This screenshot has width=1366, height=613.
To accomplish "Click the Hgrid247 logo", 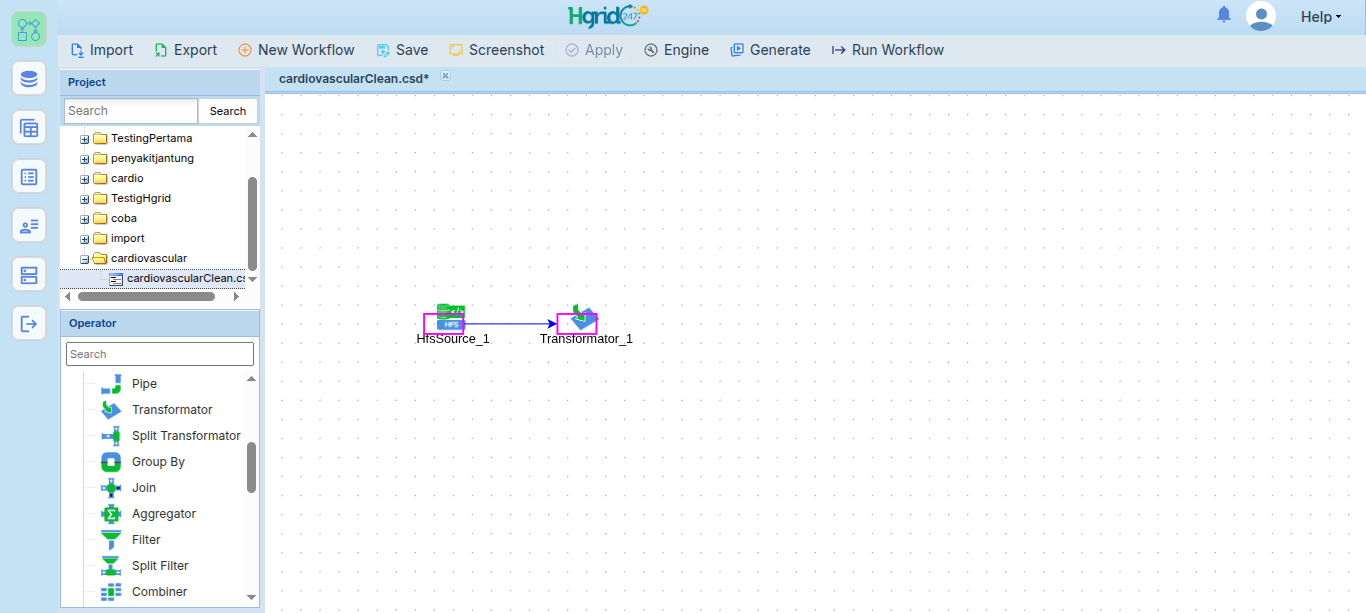I will point(608,16).
